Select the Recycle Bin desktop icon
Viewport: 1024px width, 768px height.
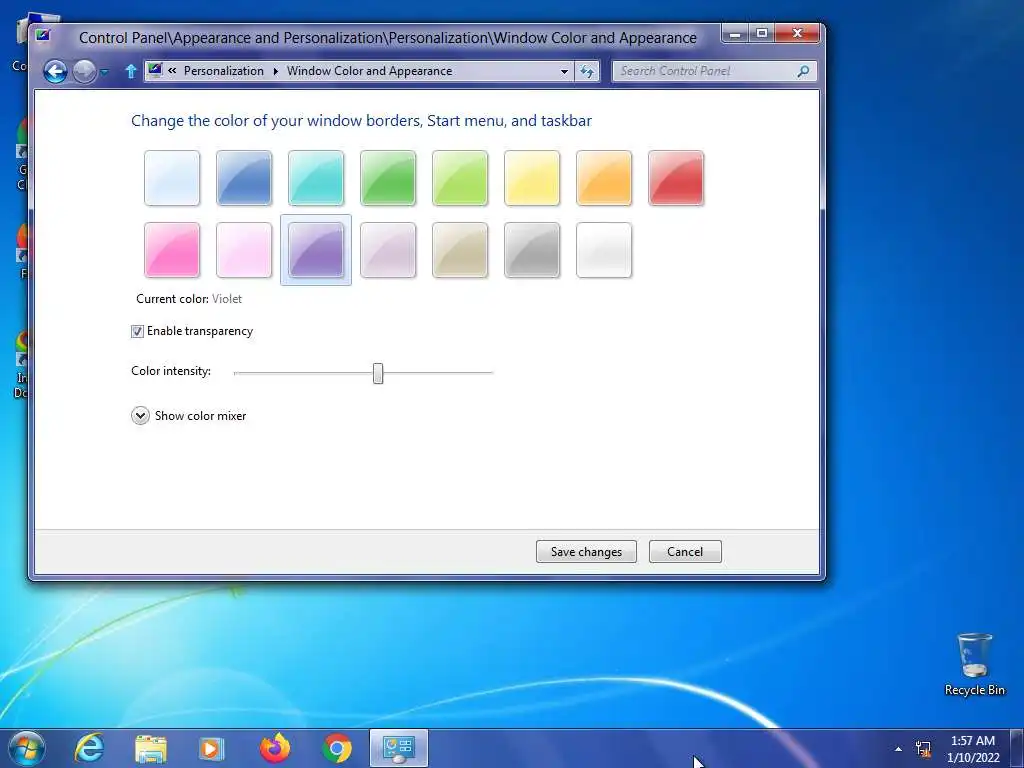pyautogui.click(x=974, y=664)
